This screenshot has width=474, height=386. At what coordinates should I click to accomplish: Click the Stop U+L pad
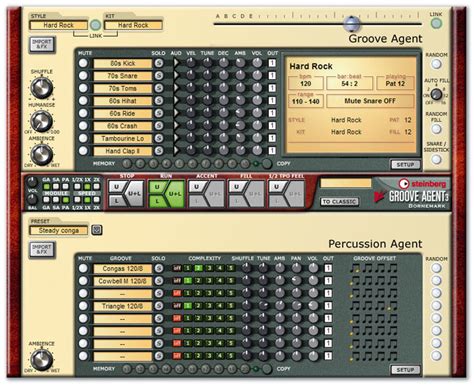tap(136, 193)
